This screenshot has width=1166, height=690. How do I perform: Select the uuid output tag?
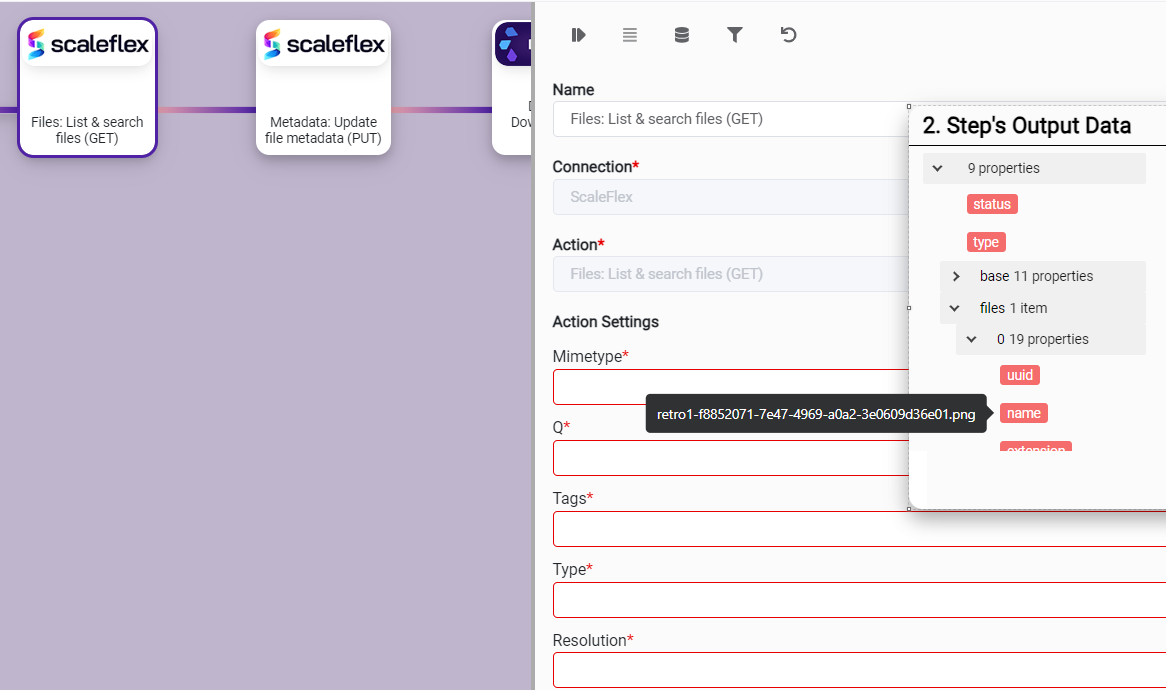click(1020, 375)
